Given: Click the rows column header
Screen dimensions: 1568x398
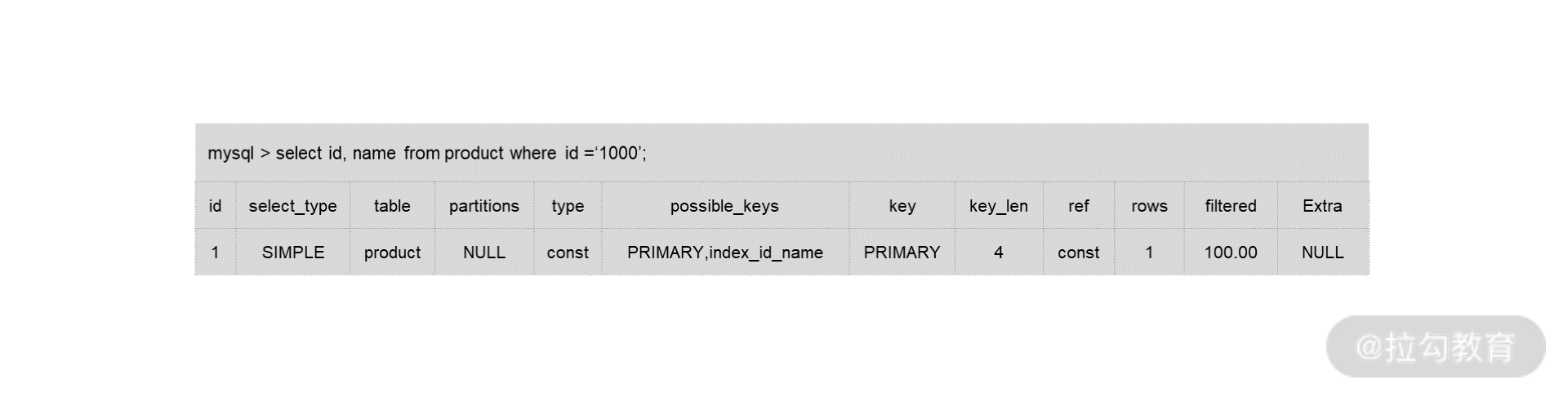Looking at the screenshot, I should click(1149, 206).
